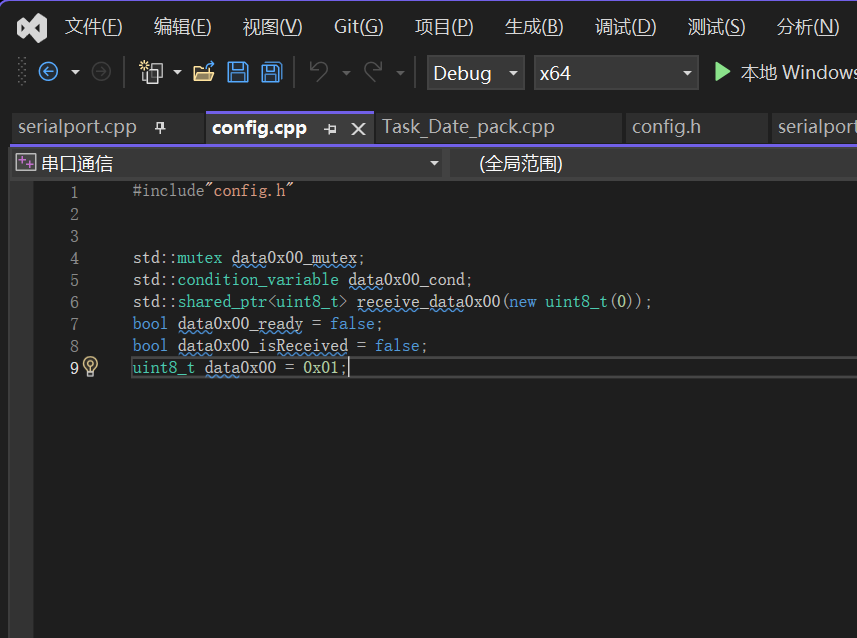Open the 生成(B) menu
The image size is (857, 638).
(x=534, y=27)
